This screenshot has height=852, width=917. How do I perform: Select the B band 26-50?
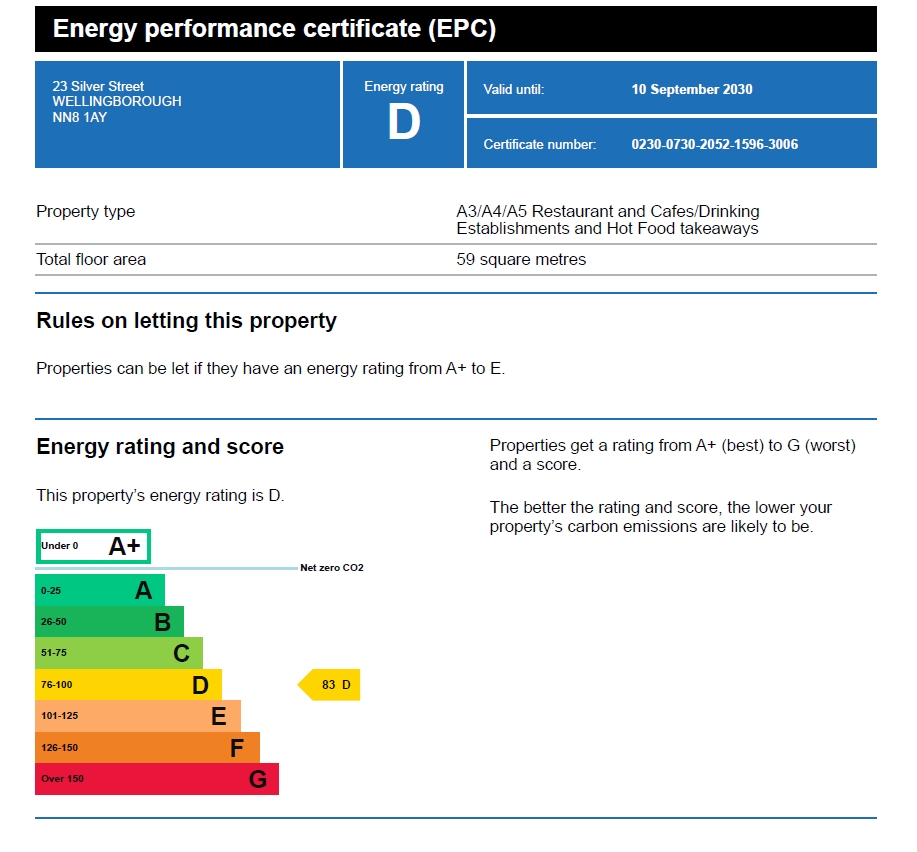point(109,622)
